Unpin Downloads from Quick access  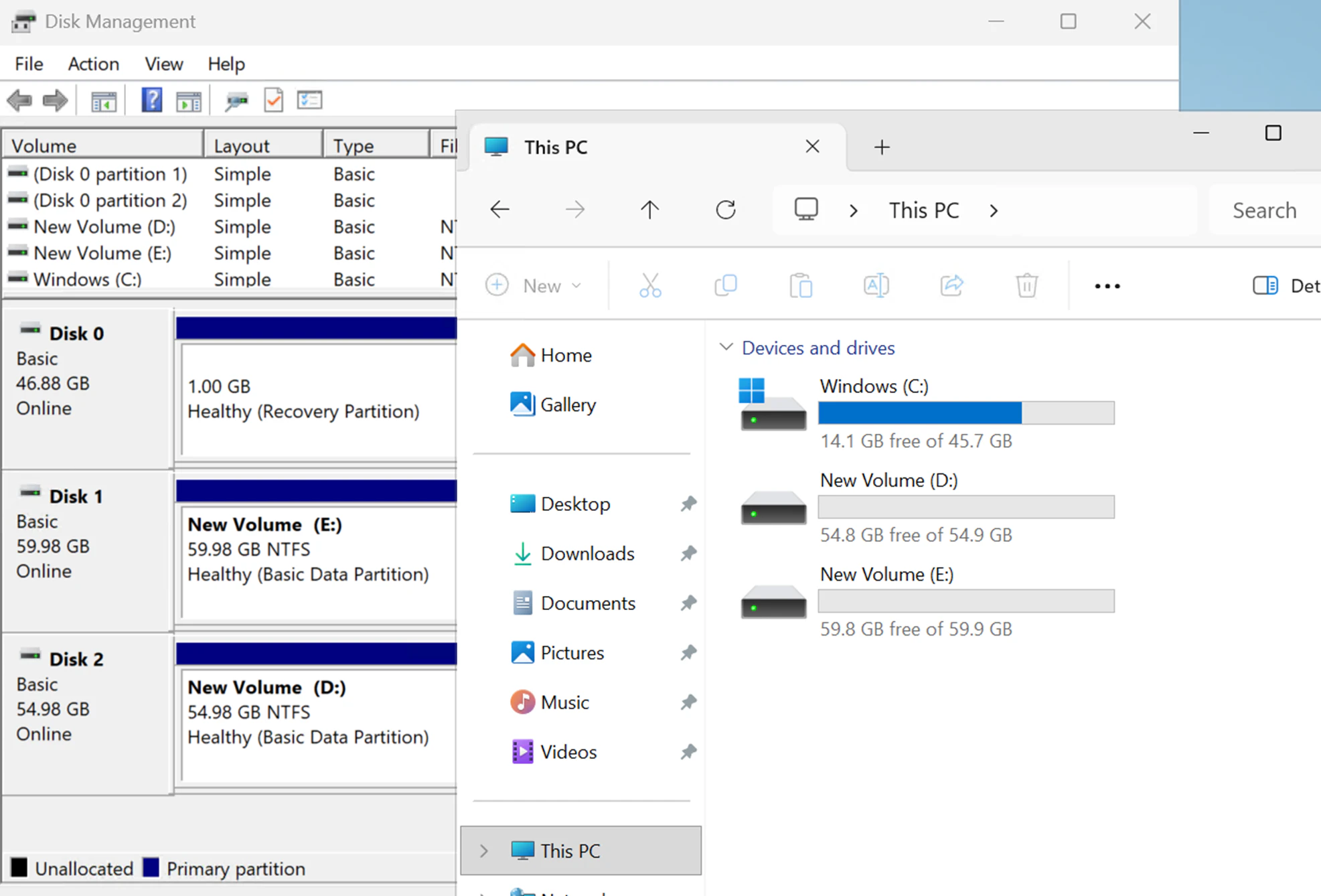coord(688,553)
